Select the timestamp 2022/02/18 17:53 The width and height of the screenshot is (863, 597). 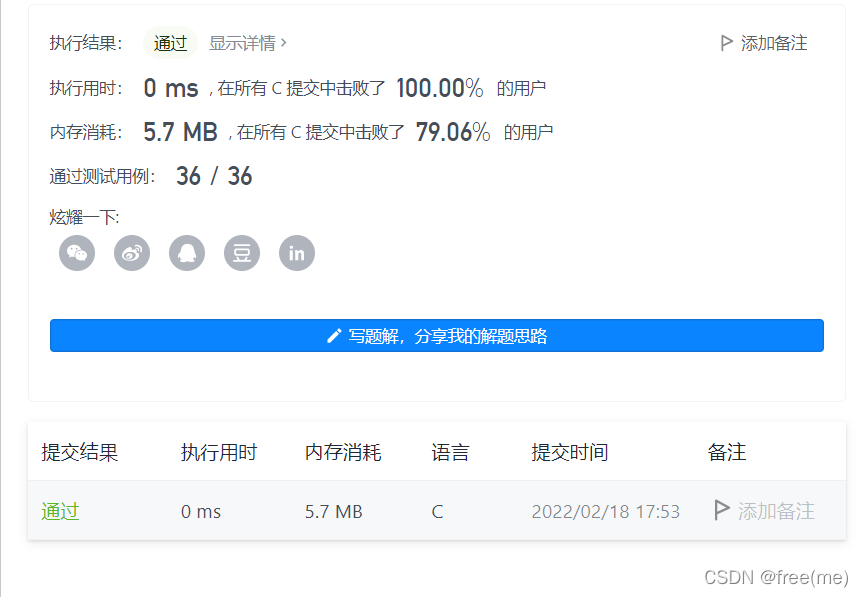(605, 512)
